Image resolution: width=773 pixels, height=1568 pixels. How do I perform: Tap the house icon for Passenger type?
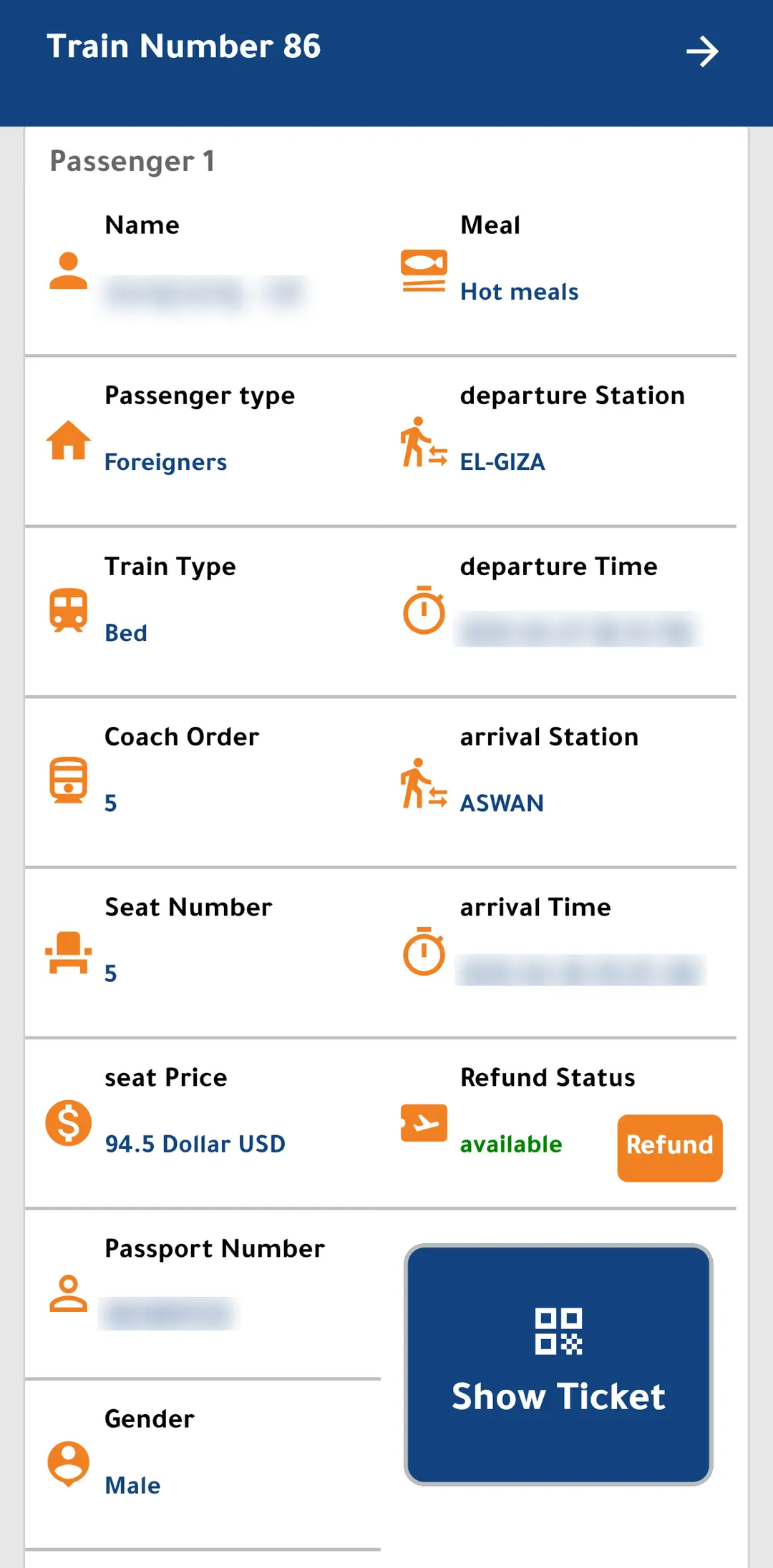(x=68, y=440)
